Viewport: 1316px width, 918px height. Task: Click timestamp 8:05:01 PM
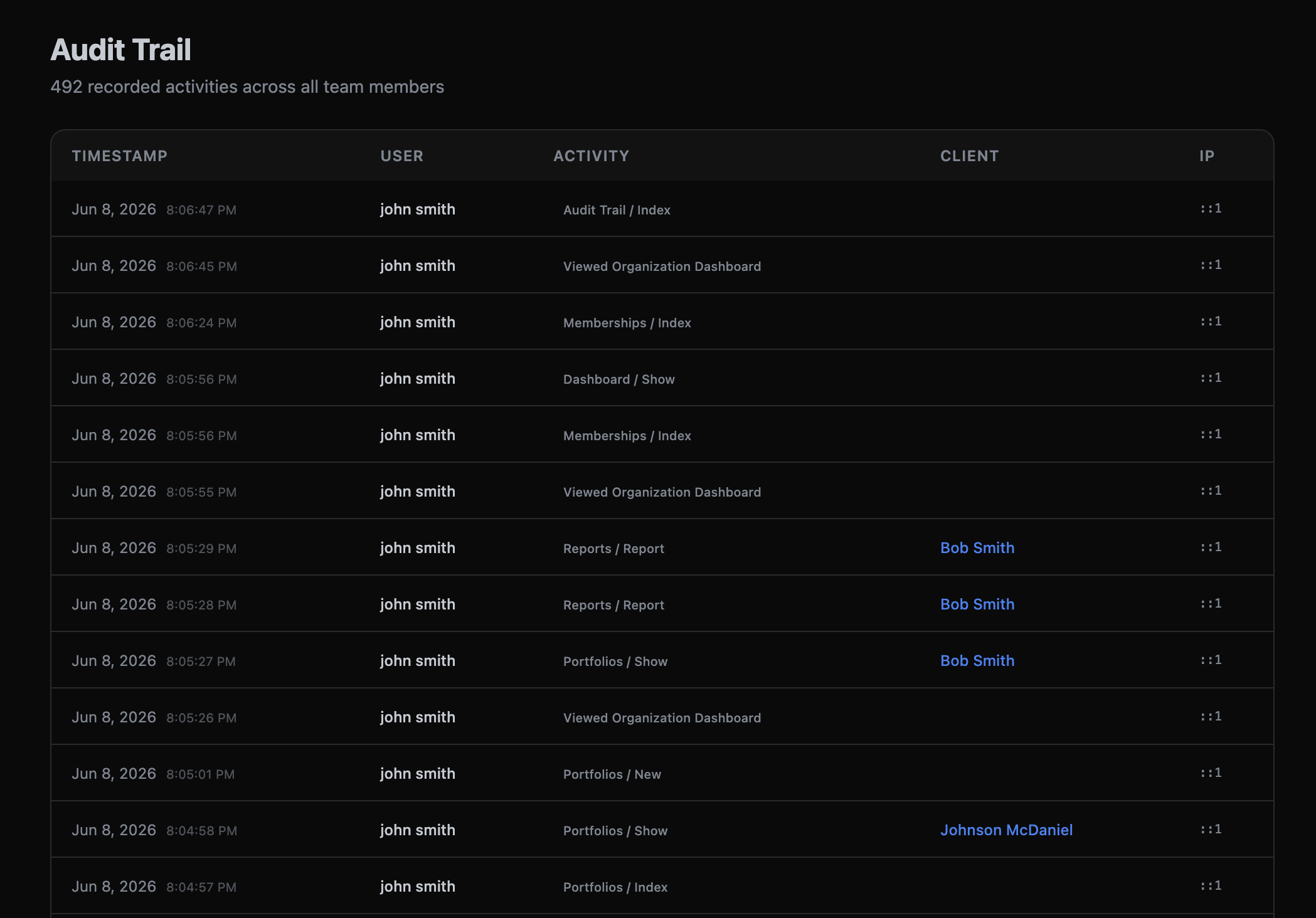[x=201, y=774]
